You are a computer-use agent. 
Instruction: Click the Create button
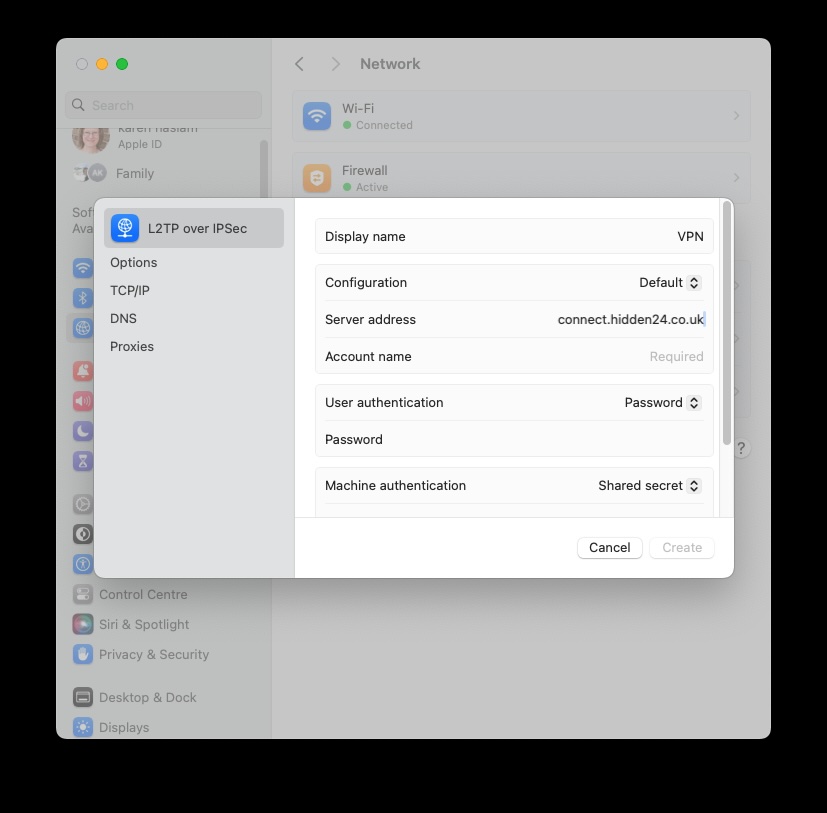[682, 548]
